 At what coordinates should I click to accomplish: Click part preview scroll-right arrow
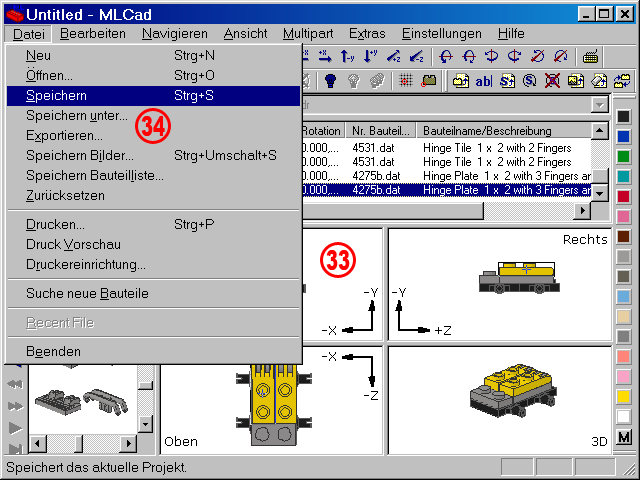[129, 444]
